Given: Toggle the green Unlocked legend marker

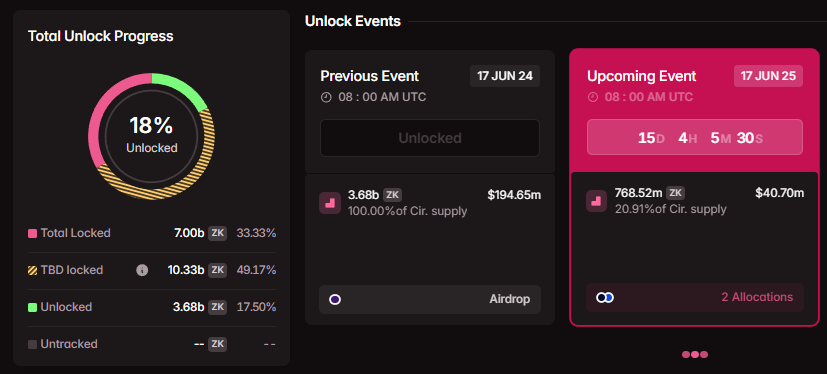Looking at the screenshot, I should [x=32, y=307].
